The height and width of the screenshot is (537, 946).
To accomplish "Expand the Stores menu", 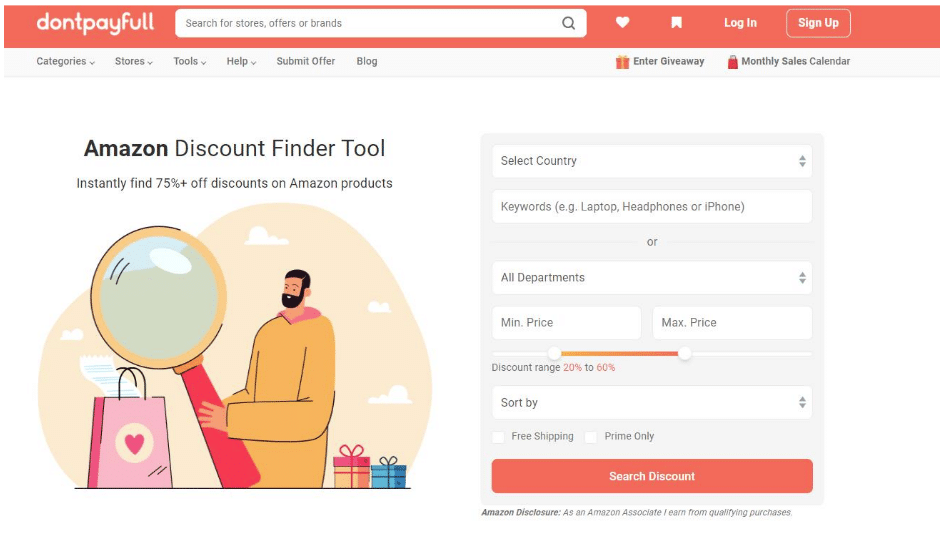I will [133, 62].
